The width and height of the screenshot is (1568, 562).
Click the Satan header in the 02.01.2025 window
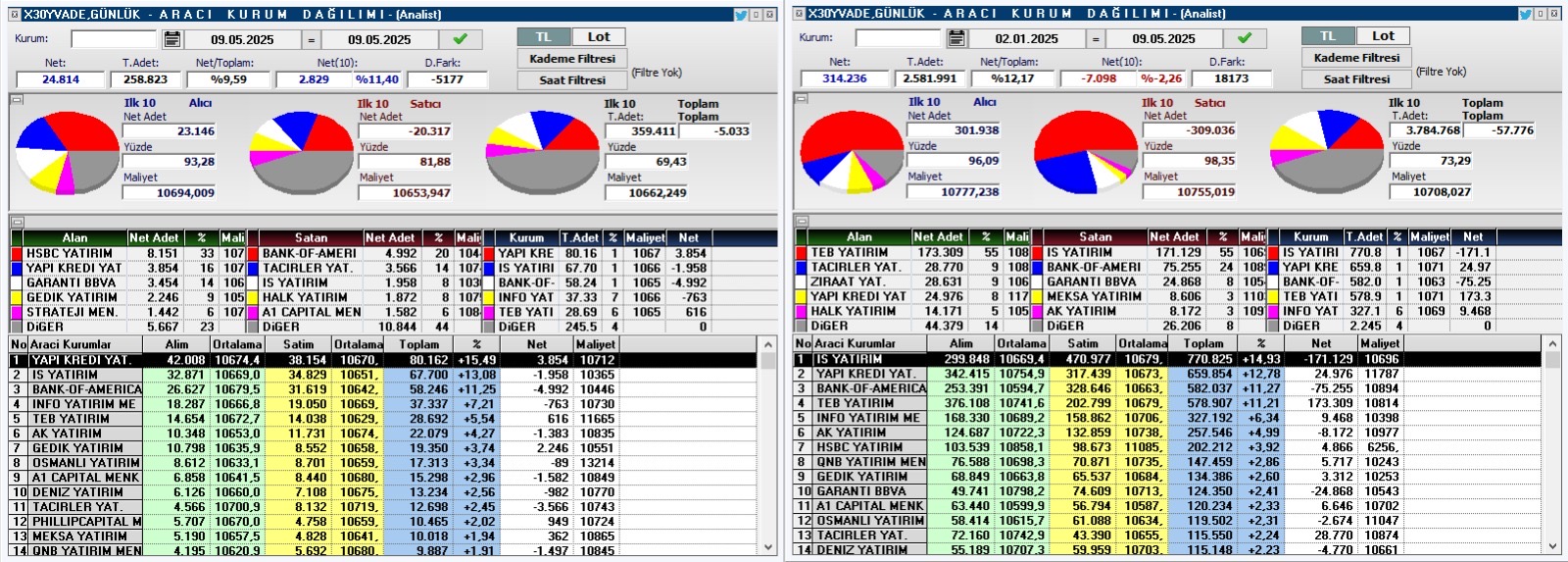(1096, 236)
